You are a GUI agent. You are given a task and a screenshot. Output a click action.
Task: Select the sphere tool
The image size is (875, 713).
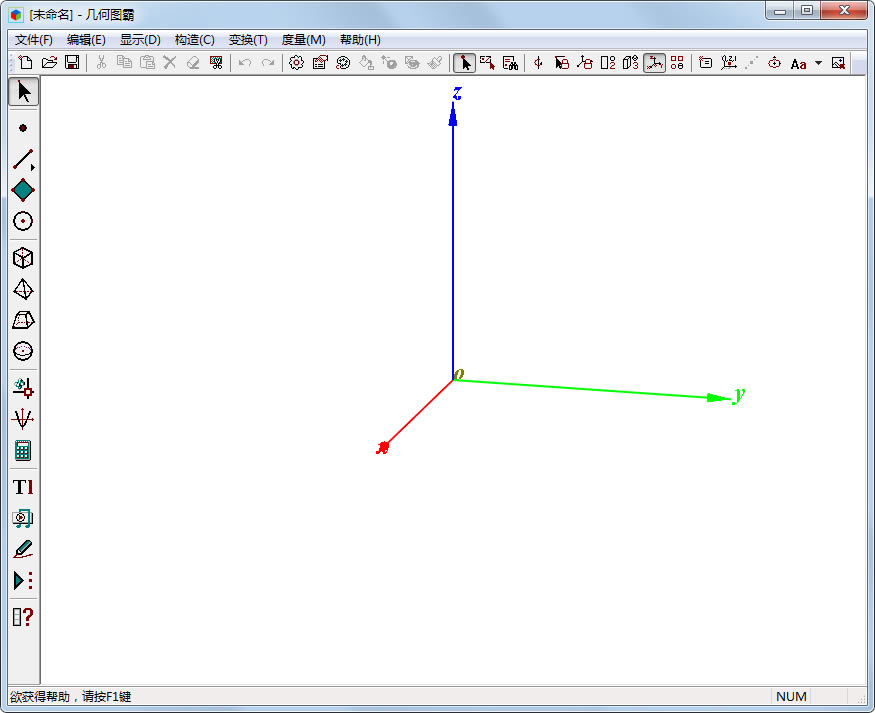(23, 351)
